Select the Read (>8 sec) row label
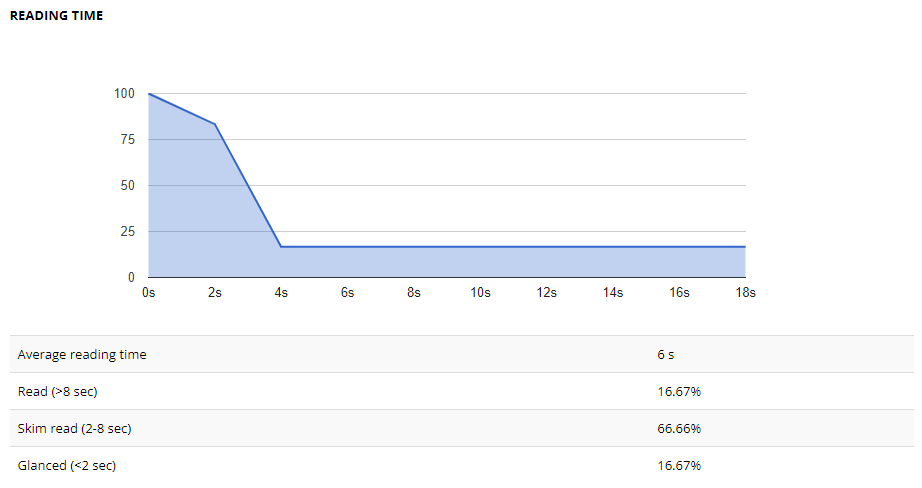This screenshot has height=488, width=922. coord(58,391)
